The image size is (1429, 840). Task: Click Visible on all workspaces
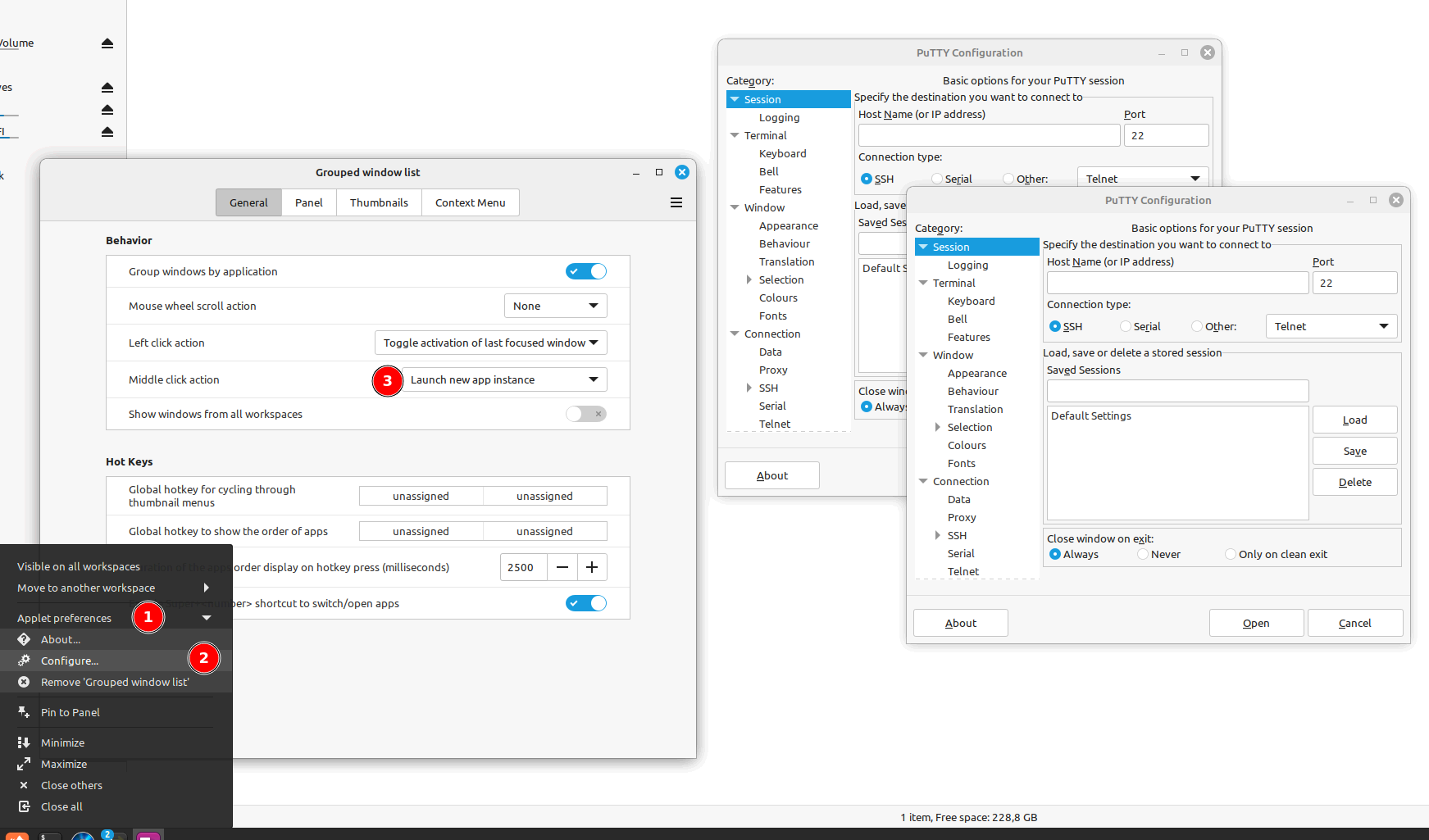(116, 566)
